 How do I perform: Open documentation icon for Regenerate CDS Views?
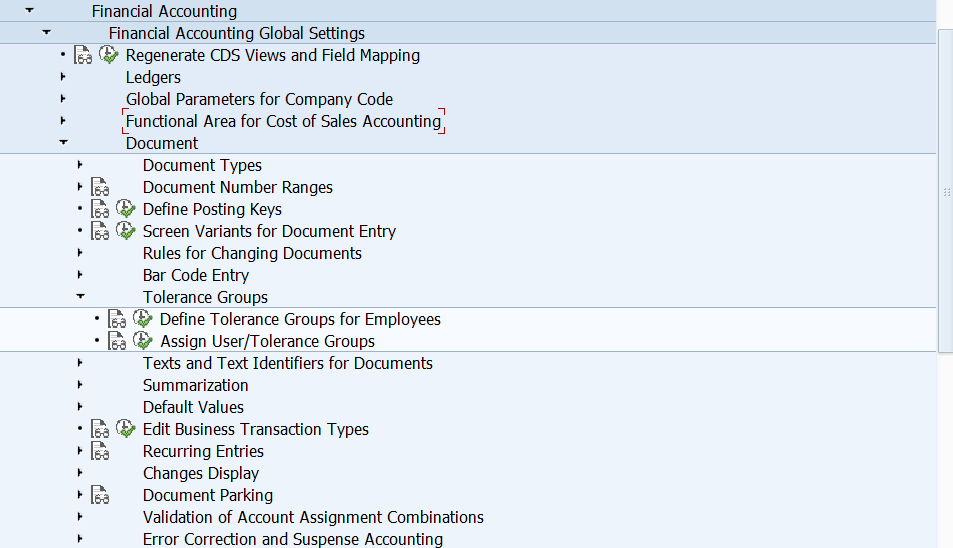click(83, 55)
